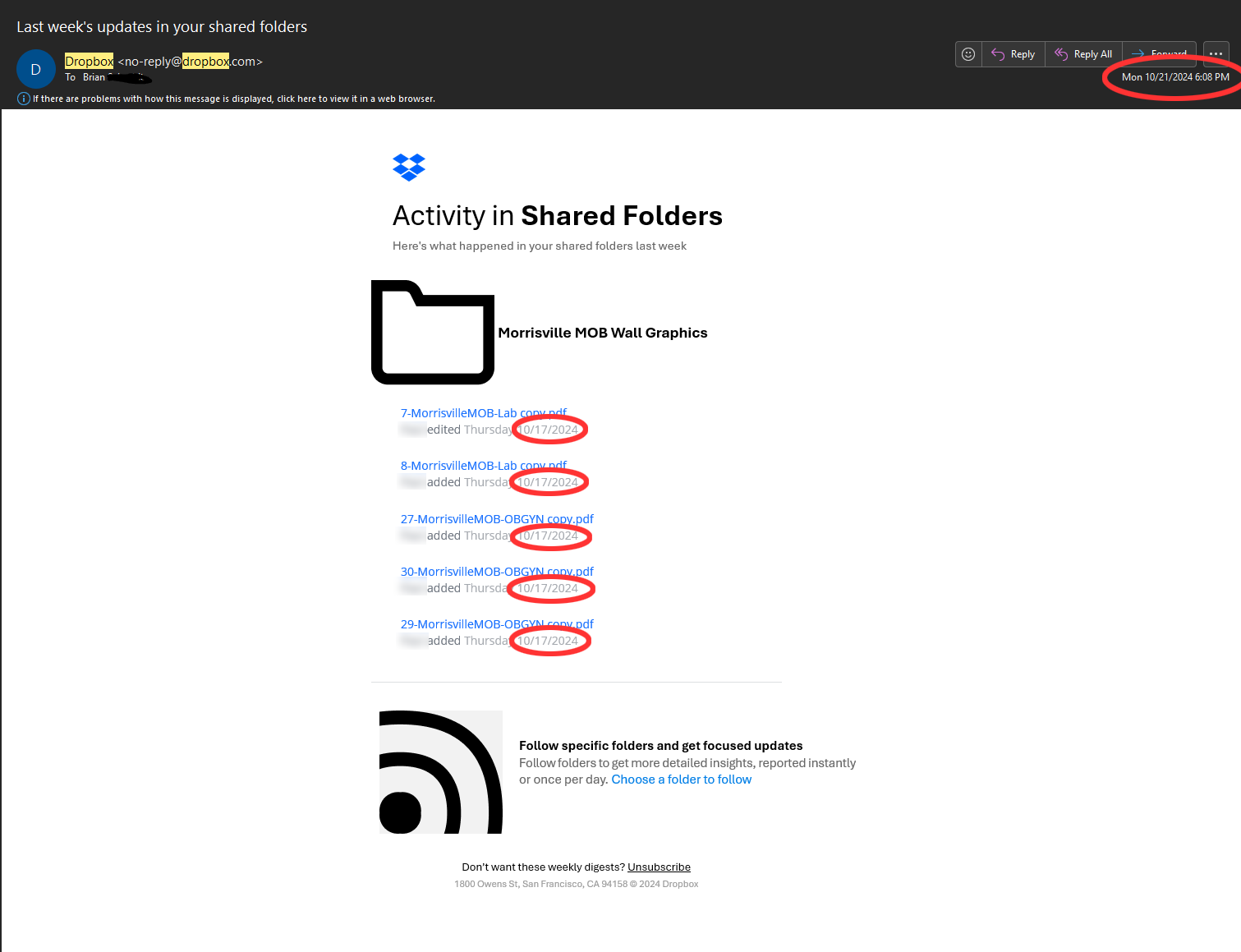Click the large black folder icon
The height and width of the screenshot is (952, 1241).
433,333
